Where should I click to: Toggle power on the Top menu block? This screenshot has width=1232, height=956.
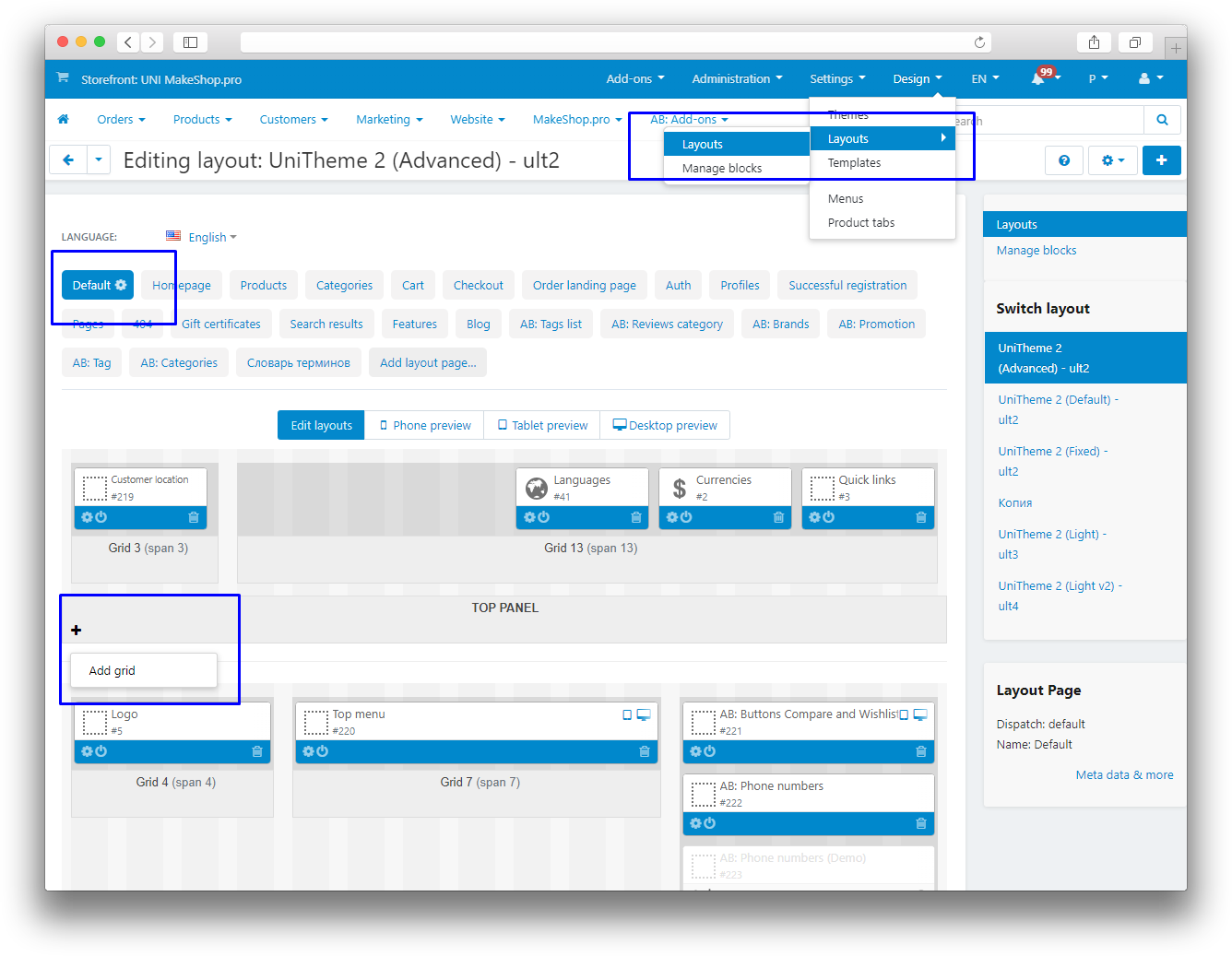pos(323,751)
